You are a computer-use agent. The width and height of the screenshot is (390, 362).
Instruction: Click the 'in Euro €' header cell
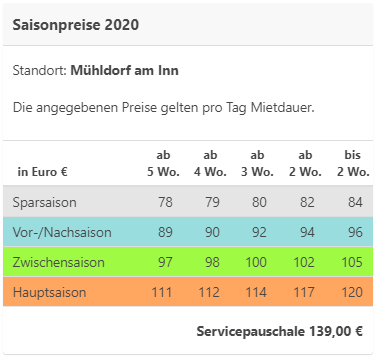pos(43,172)
